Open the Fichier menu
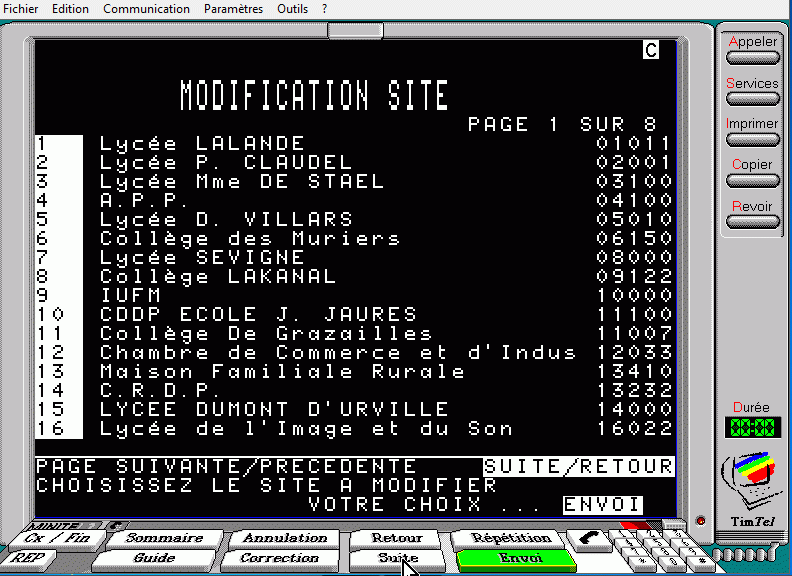Viewport: 792px width, 576px height. [21, 9]
